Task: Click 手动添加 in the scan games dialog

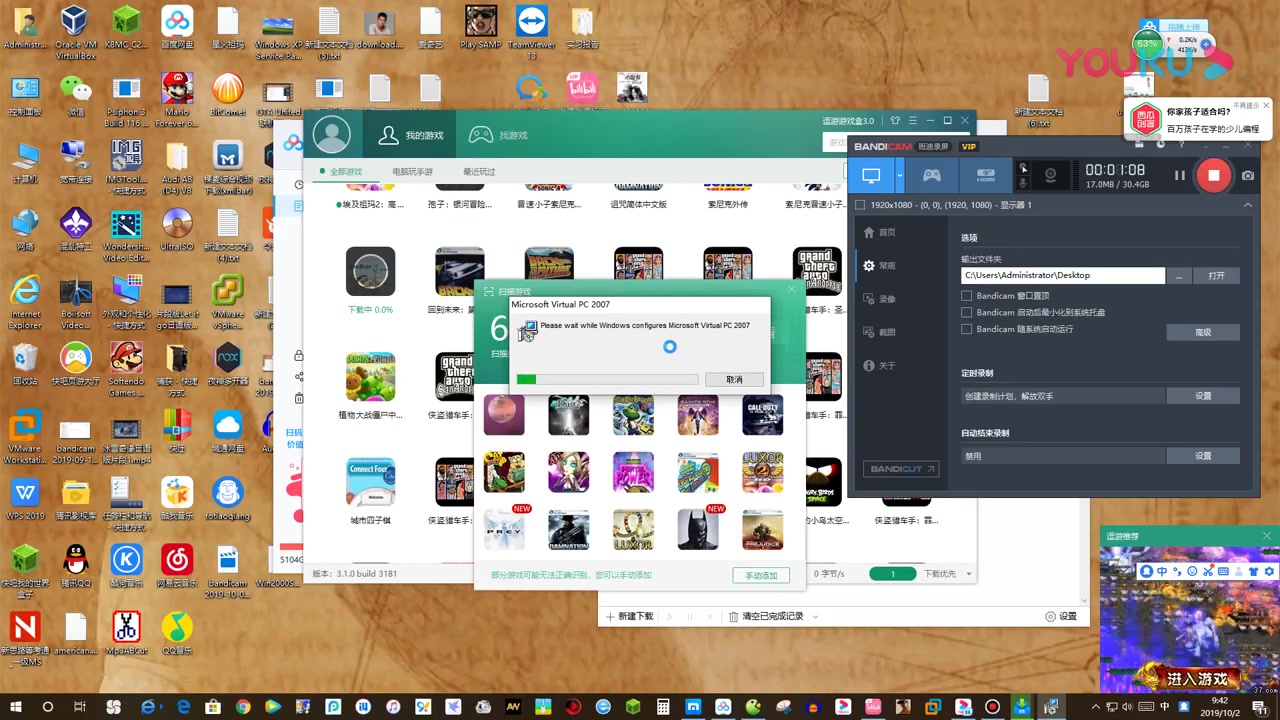Action: pos(761,575)
